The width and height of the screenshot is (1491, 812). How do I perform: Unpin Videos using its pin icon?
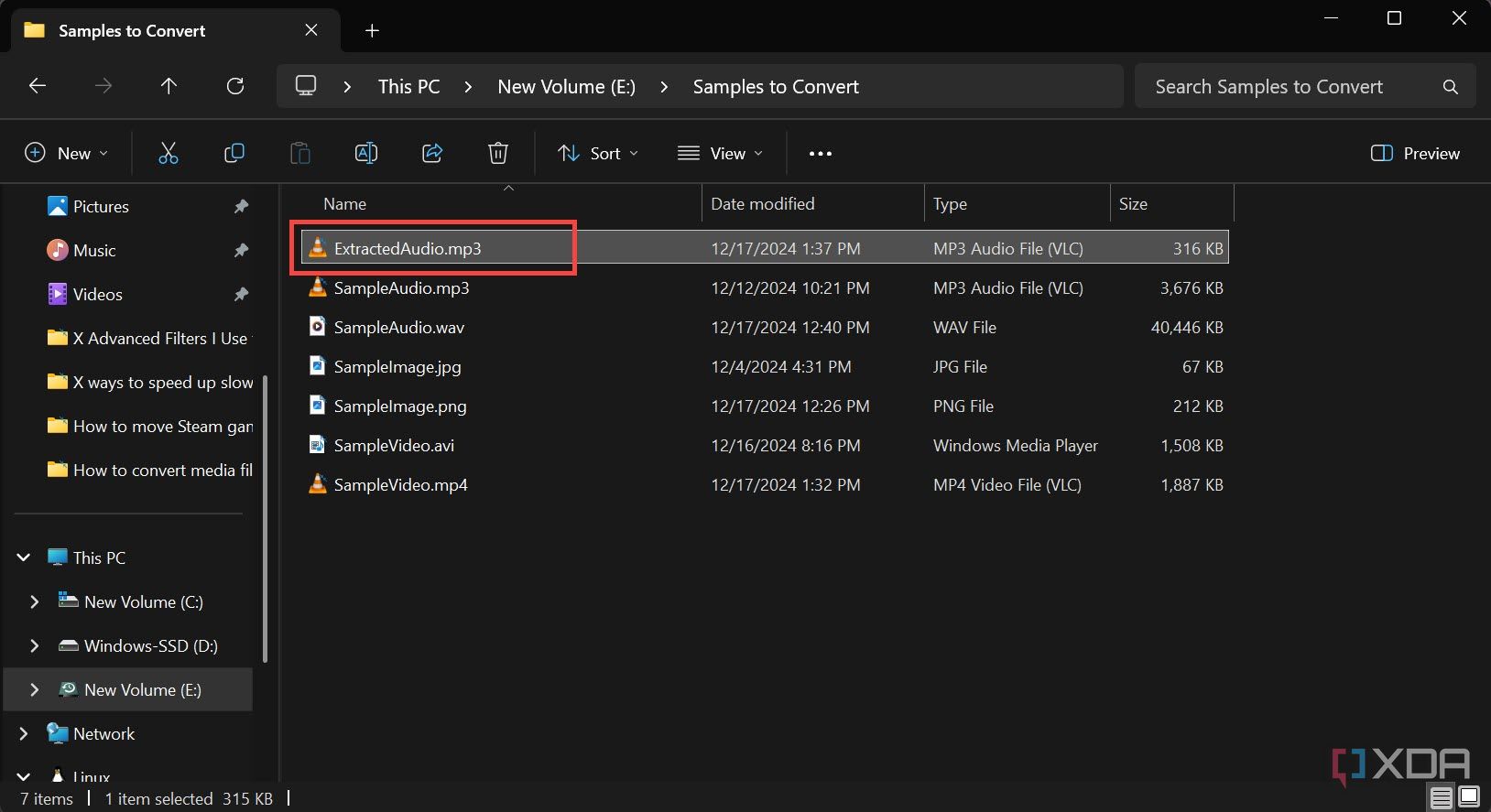point(241,295)
